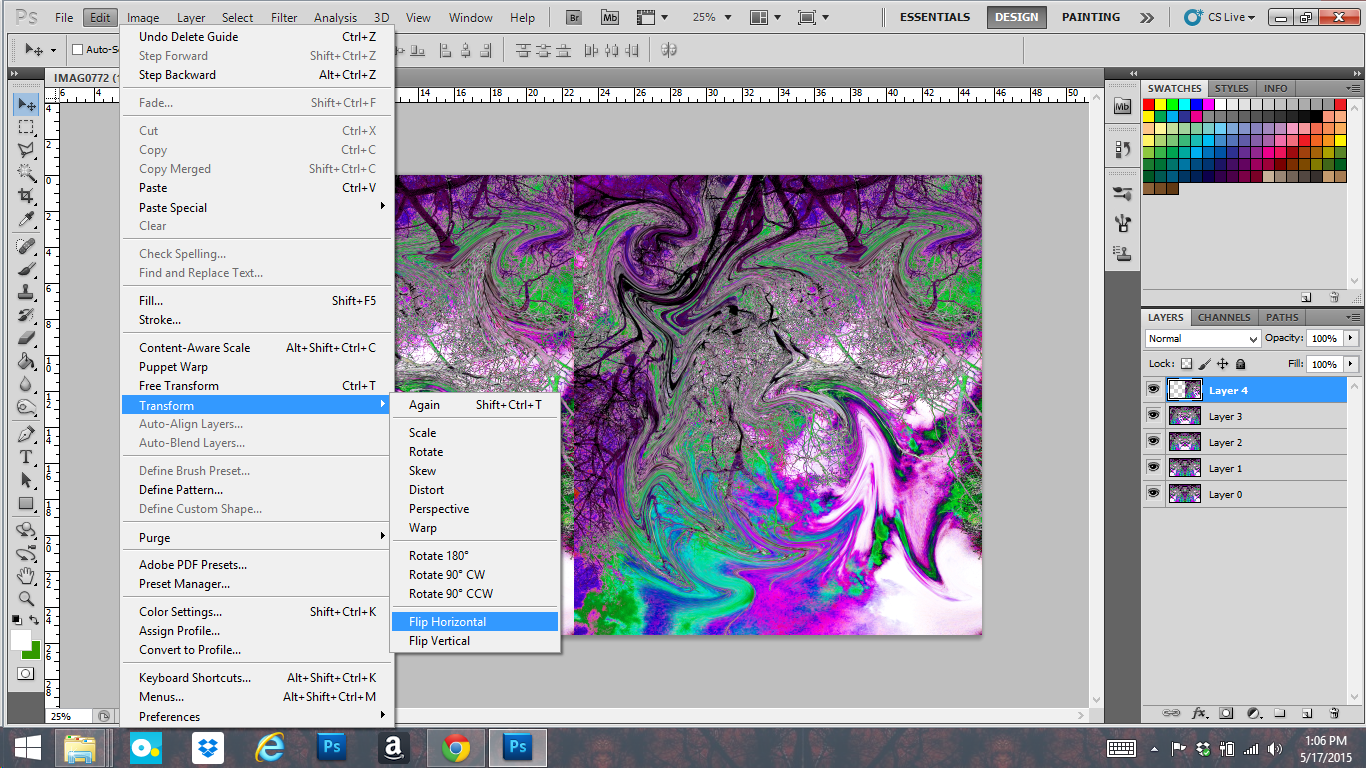Viewport: 1366px width, 768px height.
Task: Open the CS Live menu button
Action: (1218, 17)
